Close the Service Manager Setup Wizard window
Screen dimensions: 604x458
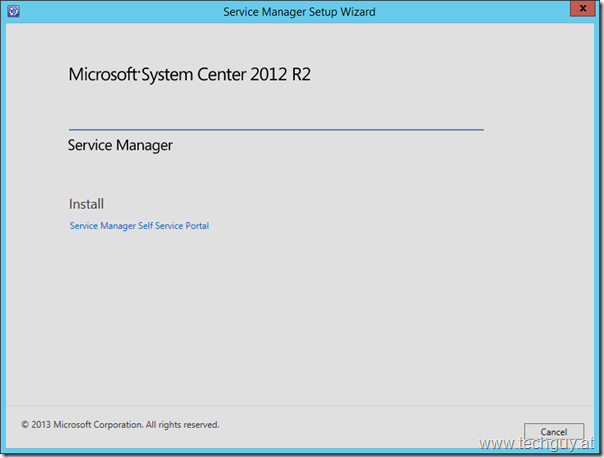click(x=582, y=8)
